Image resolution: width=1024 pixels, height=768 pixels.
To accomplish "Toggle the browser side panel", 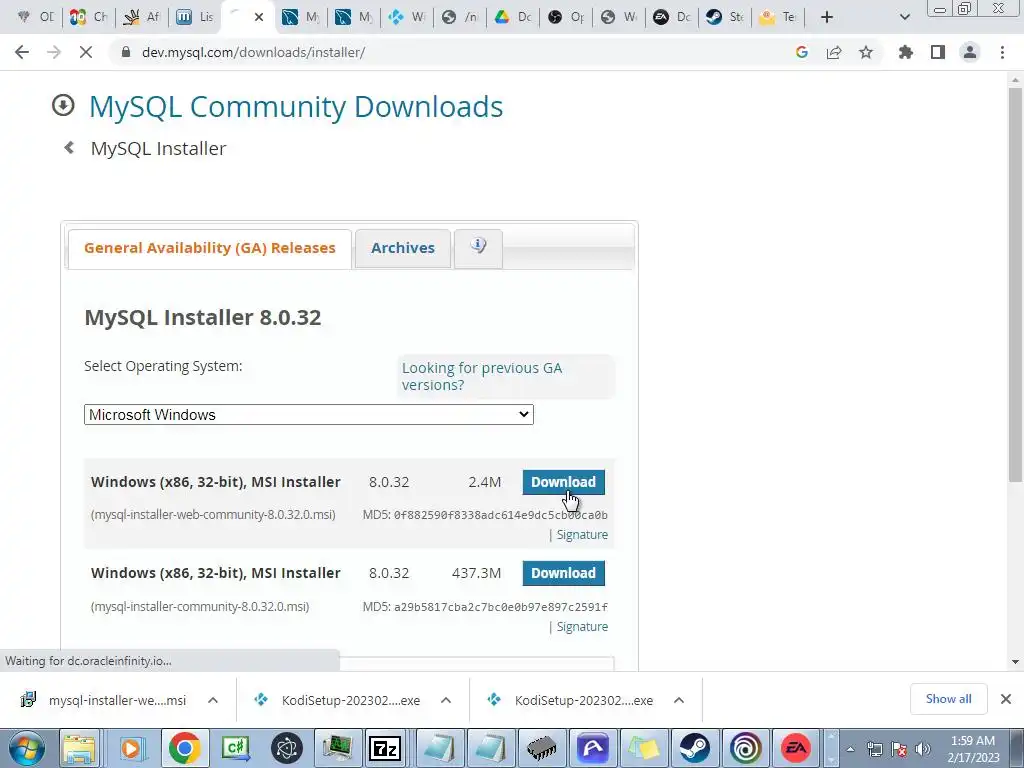I will 938,52.
